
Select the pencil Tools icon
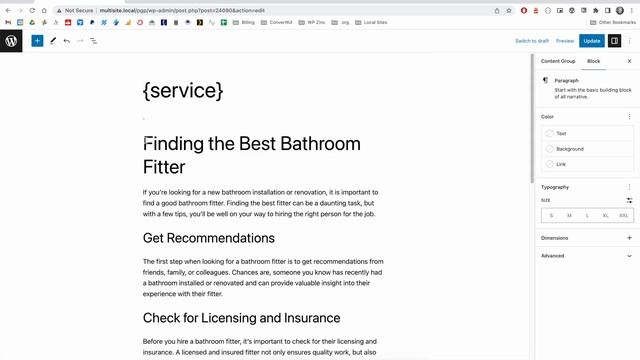[x=53, y=41]
